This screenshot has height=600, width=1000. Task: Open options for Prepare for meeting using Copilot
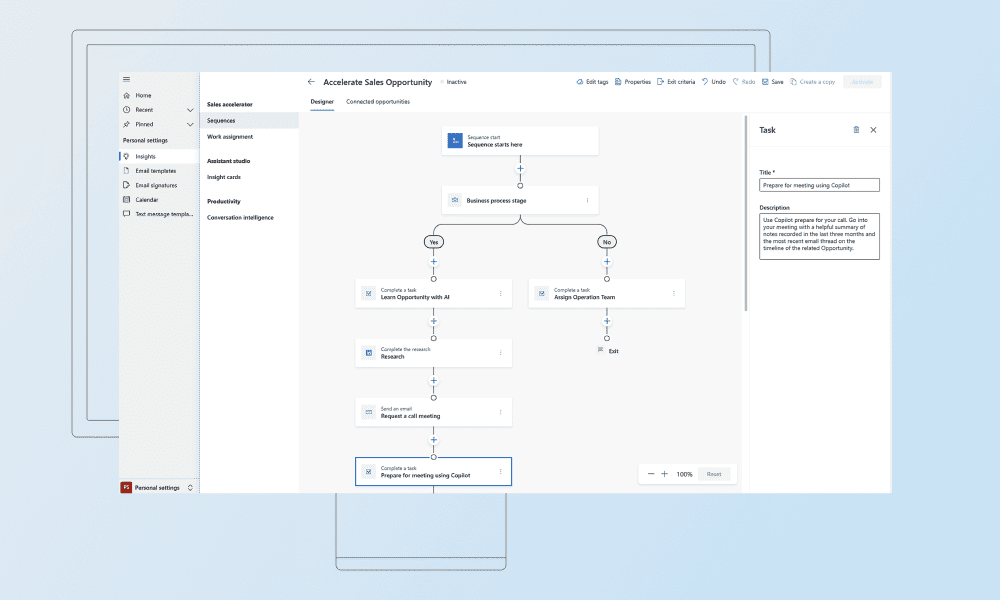point(501,472)
